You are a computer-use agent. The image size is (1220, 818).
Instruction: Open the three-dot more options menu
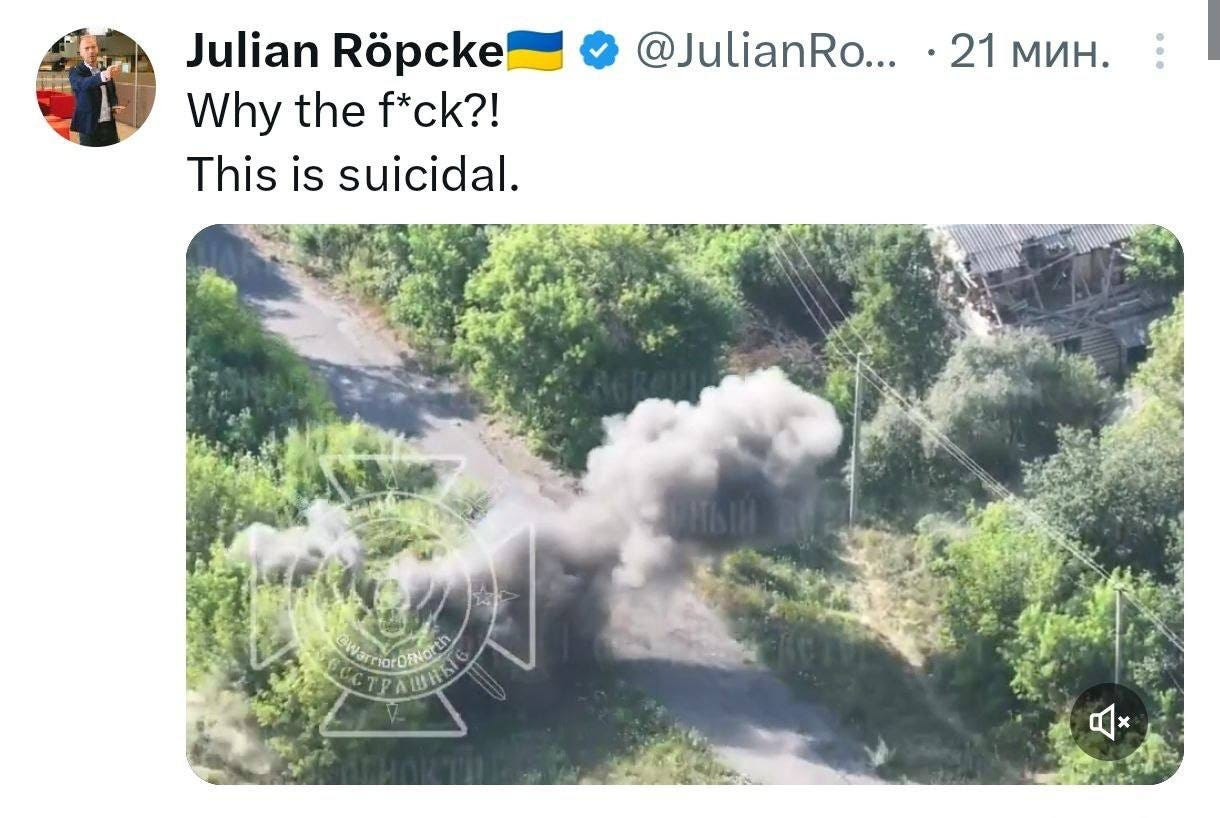click(x=1159, y=51)
